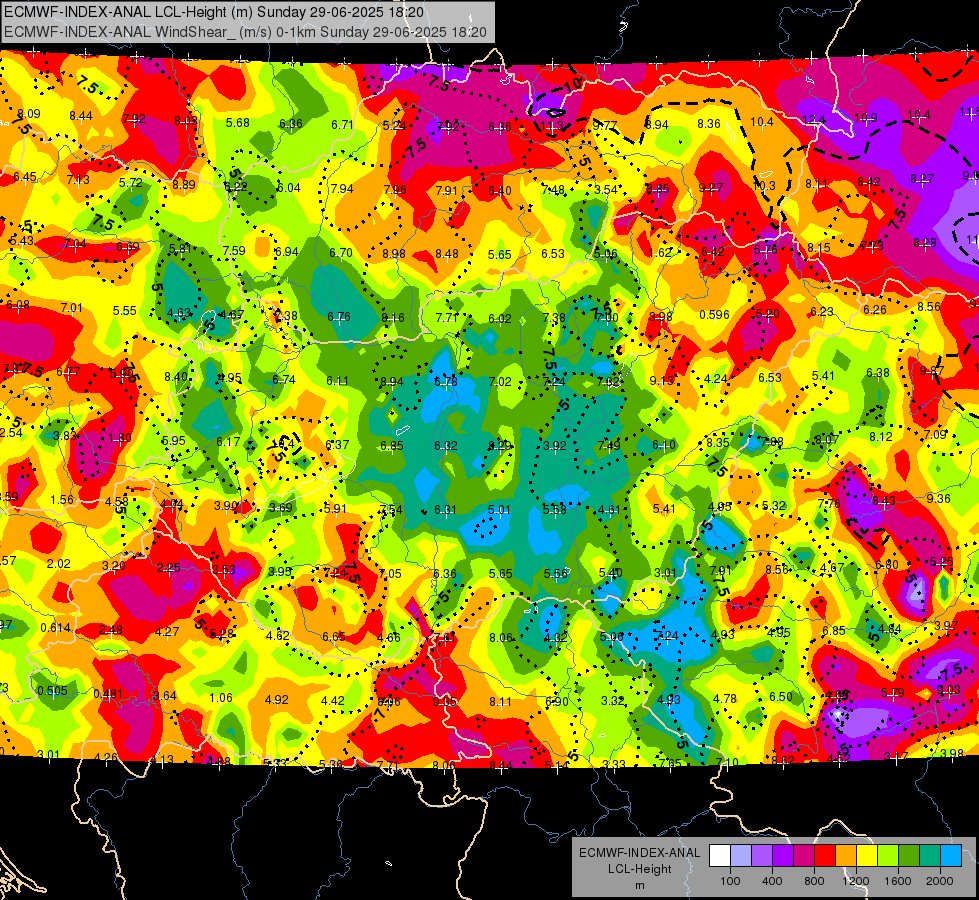Click the wind shear value 0.614
This screenshot has height=900, width=979.
(56, 628)
